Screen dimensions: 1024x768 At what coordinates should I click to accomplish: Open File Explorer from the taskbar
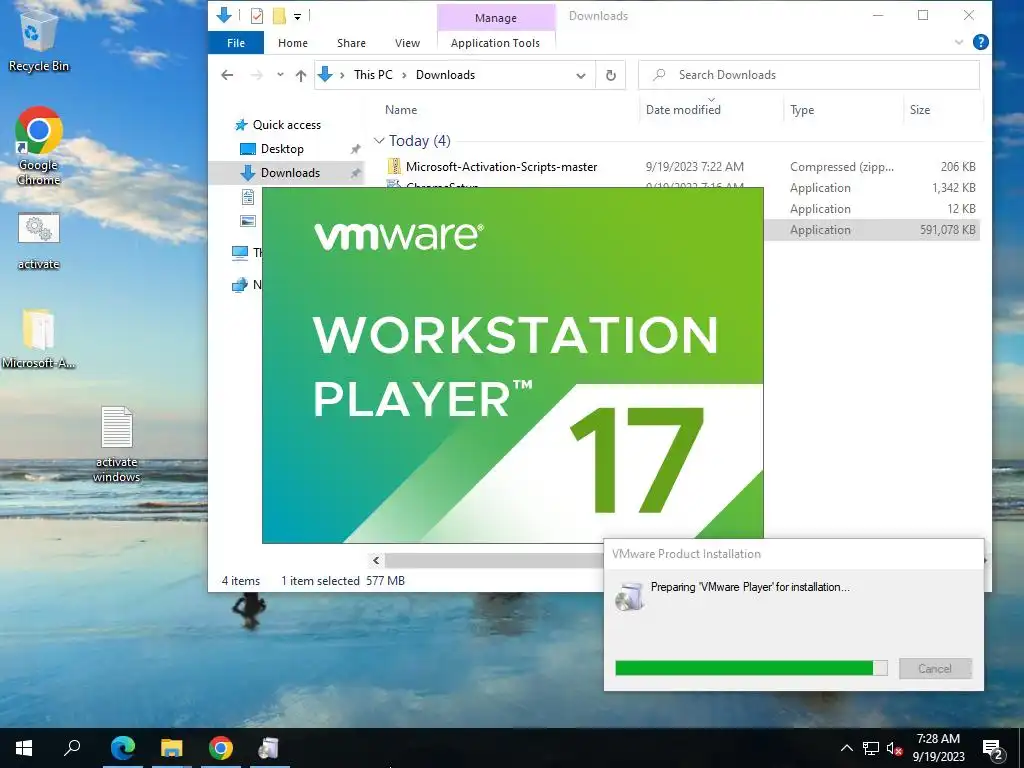point(172,748)
